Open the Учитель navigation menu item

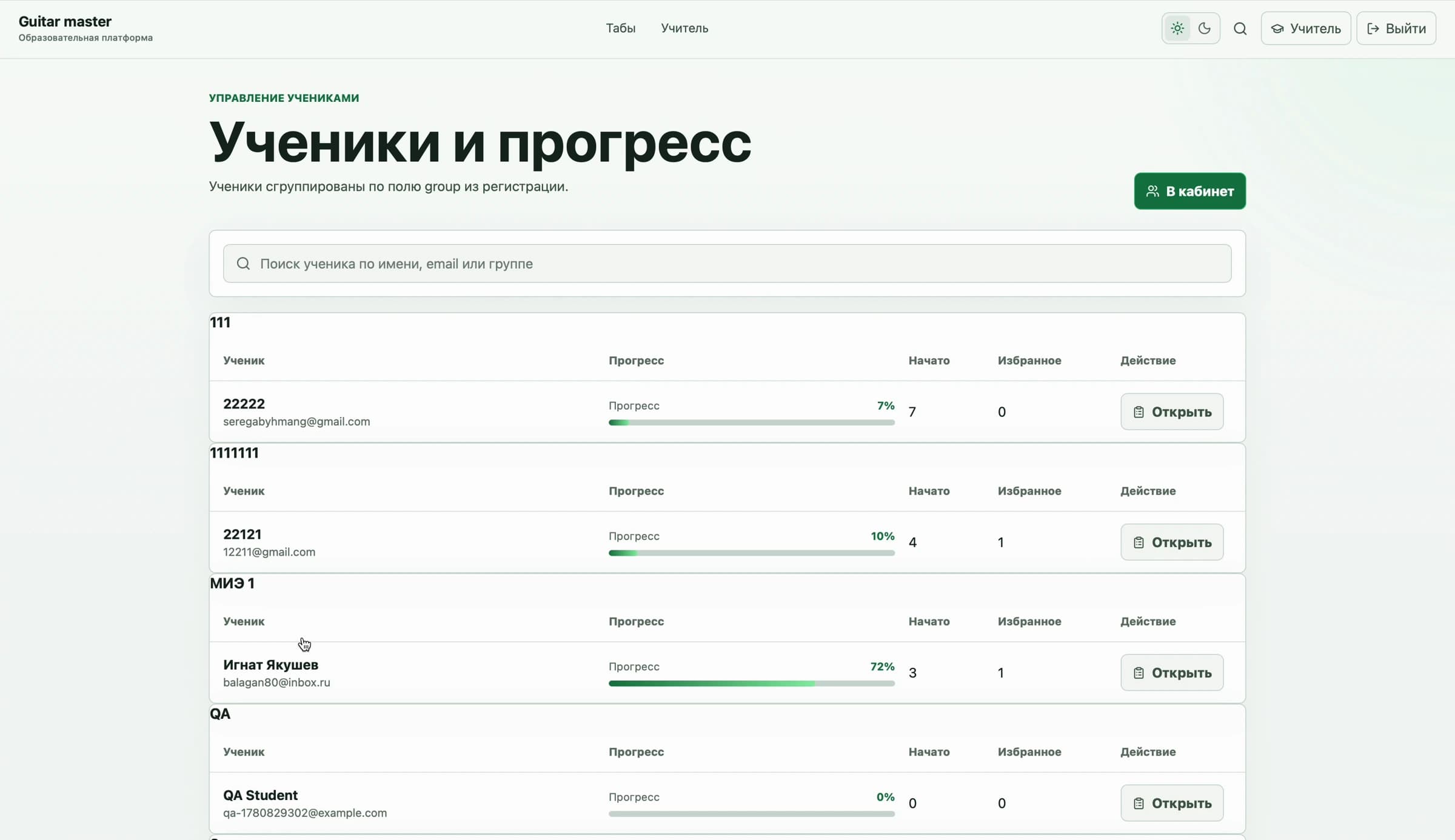(684, 28)
